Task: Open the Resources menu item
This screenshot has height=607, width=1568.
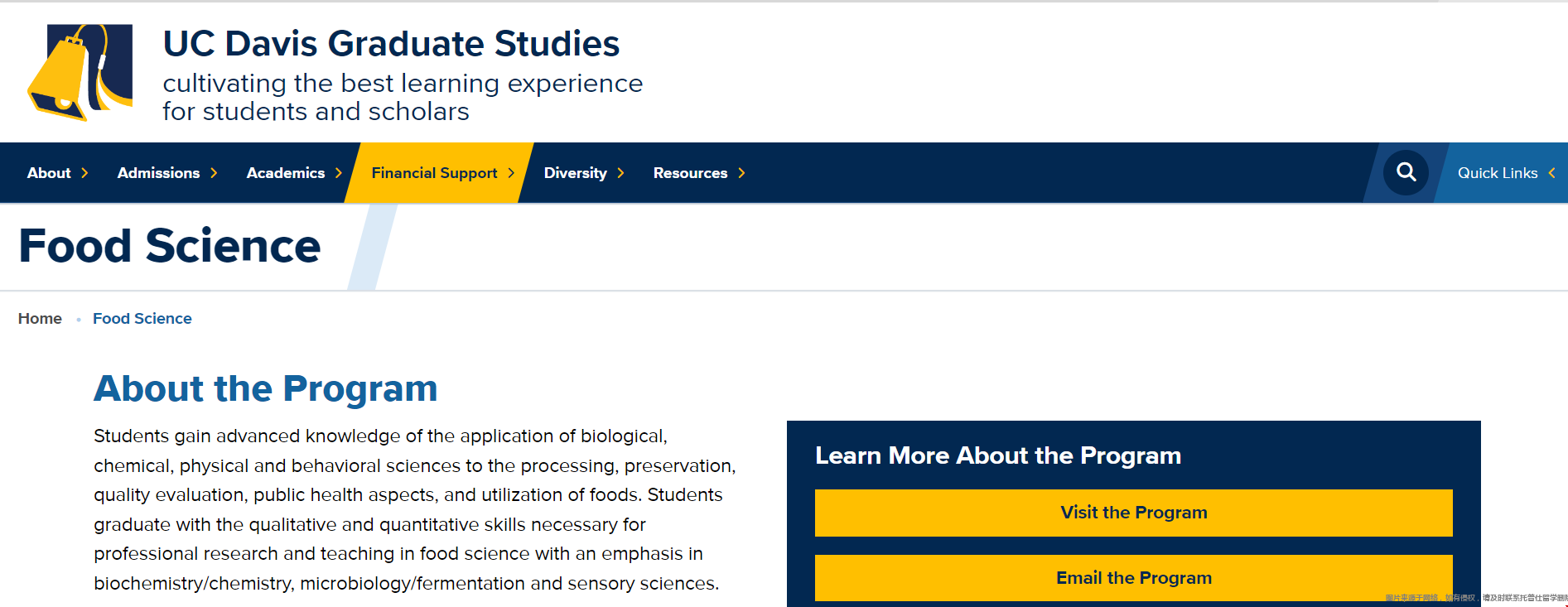Action: coord(690,173)
